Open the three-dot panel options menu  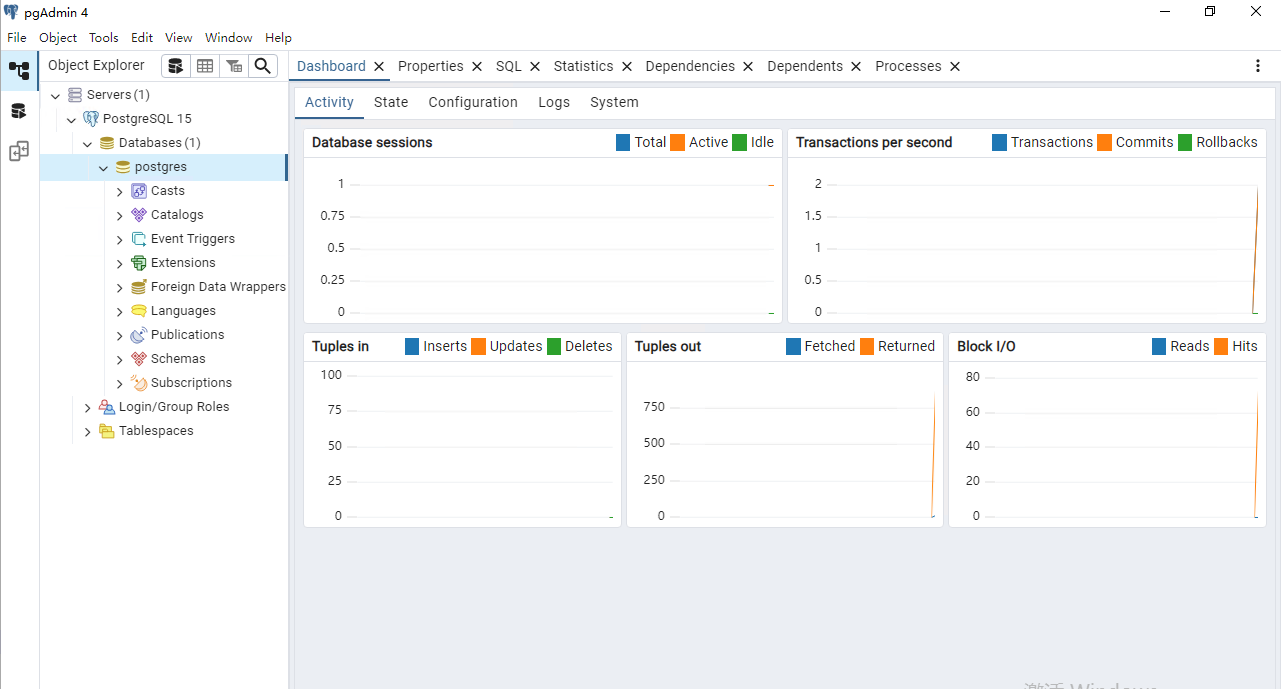point(1258,66)
